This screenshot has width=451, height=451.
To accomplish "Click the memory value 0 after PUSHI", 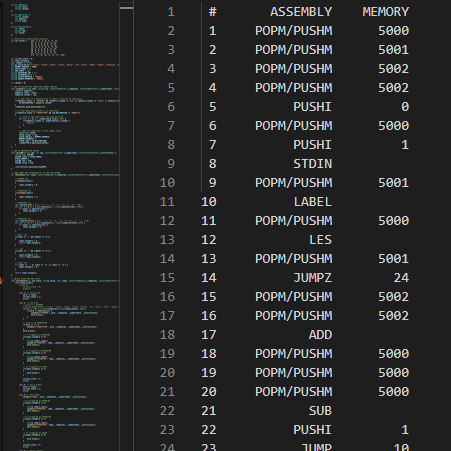I will pyautogui.click(x=405, y=107).
